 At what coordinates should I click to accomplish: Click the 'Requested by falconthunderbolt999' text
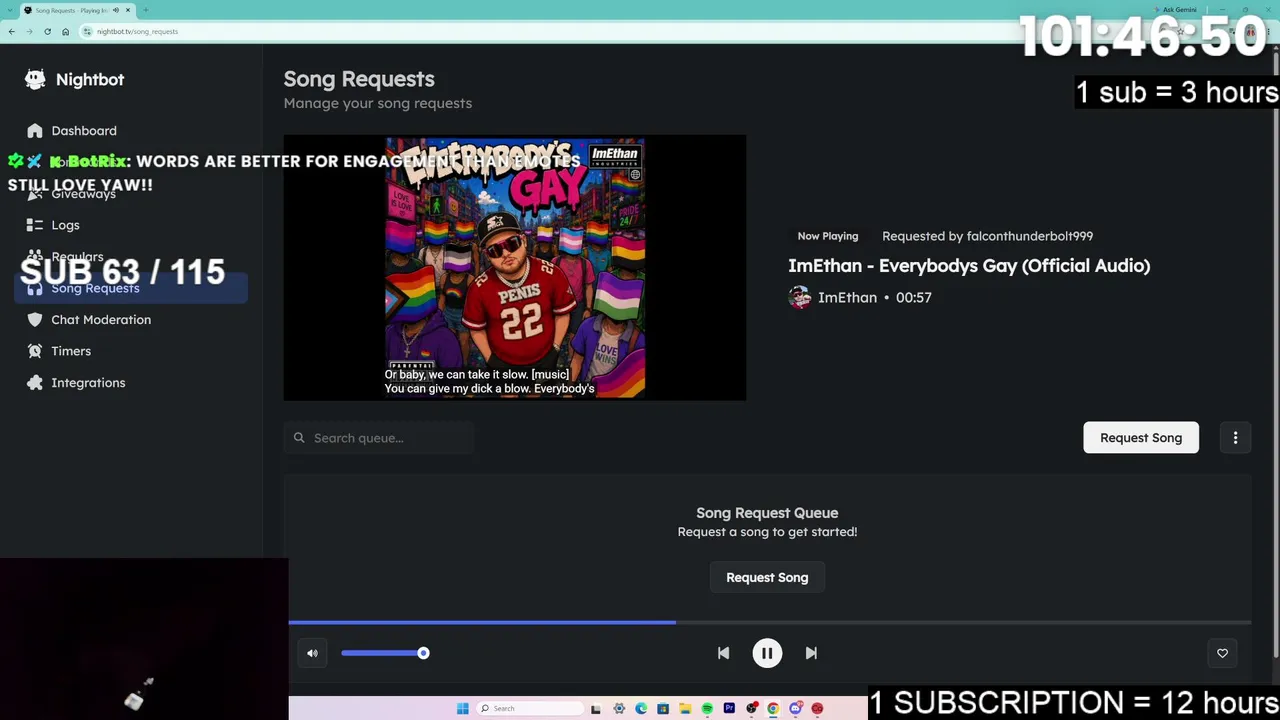(987, 236)
